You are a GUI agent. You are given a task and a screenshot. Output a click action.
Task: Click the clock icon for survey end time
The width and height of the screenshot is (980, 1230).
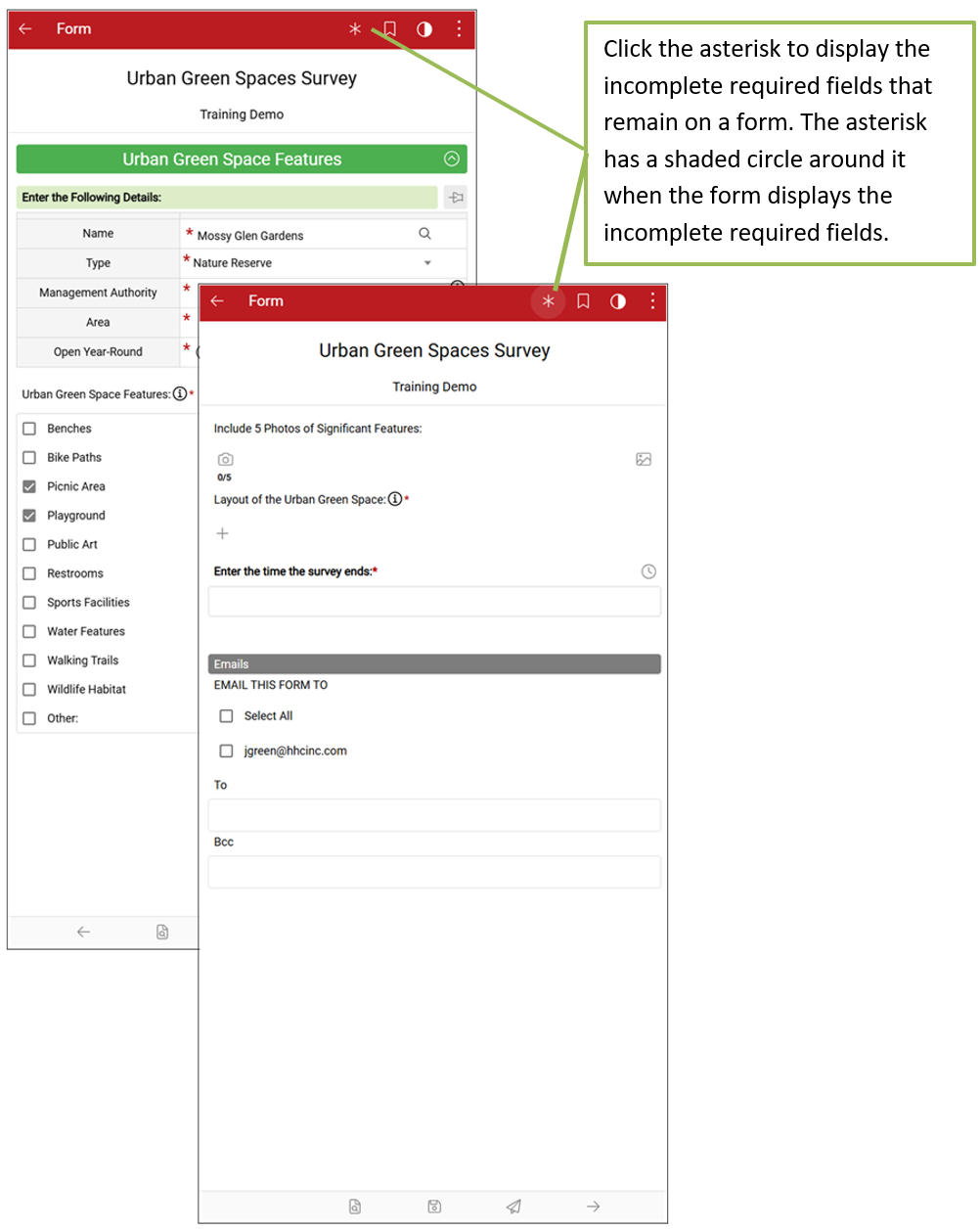(x=648, y=571)
